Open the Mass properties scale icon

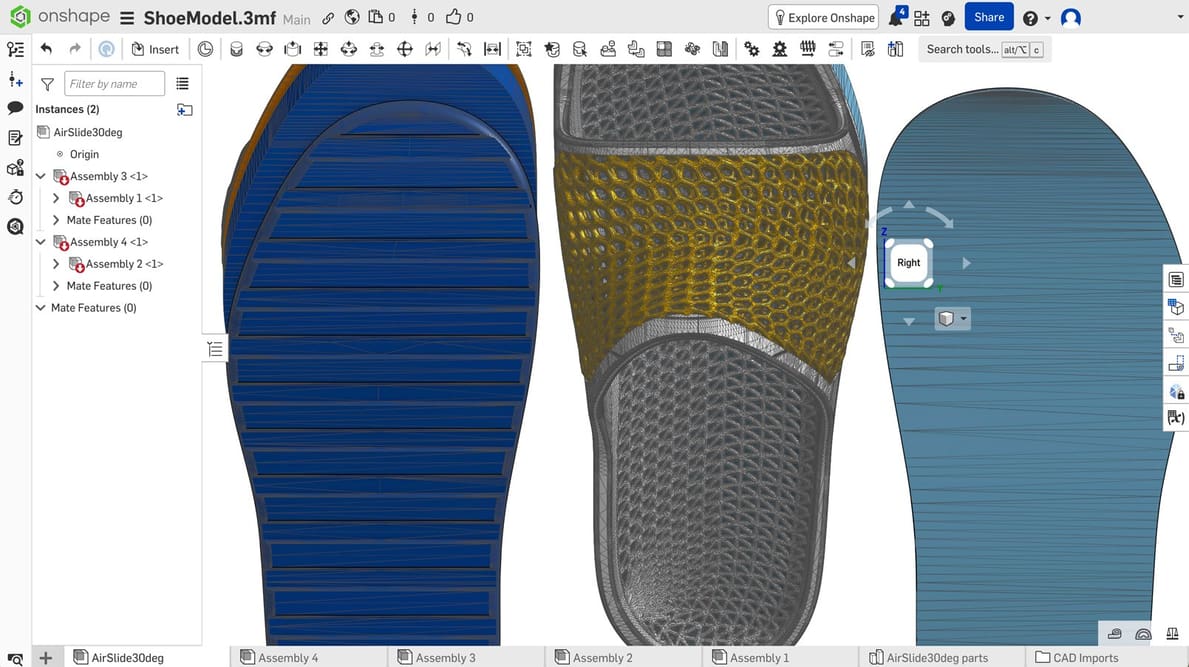tap(1172, 633)
